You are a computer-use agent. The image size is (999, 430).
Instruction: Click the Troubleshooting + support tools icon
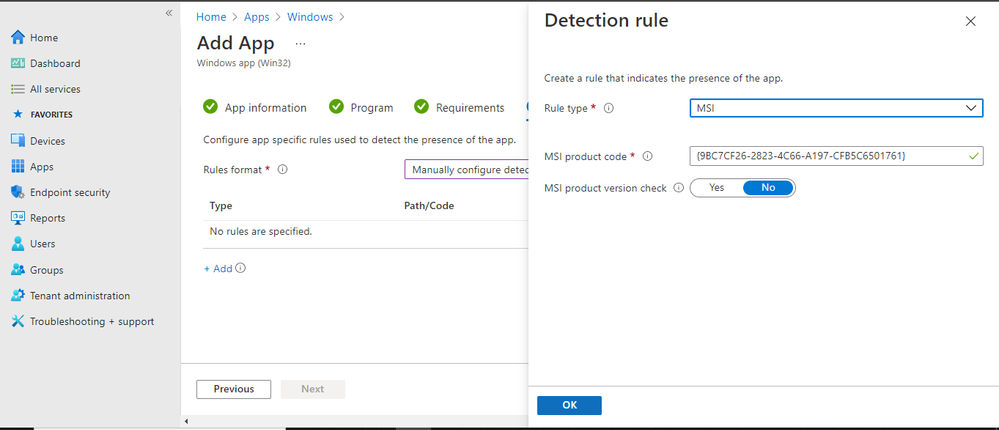[17, 321]
